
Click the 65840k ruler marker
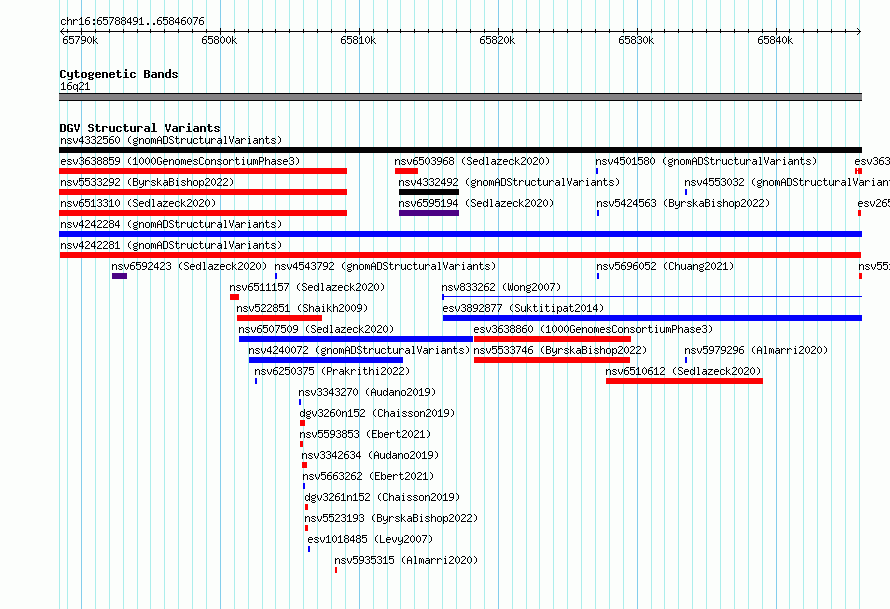click(x=775, y=40)
